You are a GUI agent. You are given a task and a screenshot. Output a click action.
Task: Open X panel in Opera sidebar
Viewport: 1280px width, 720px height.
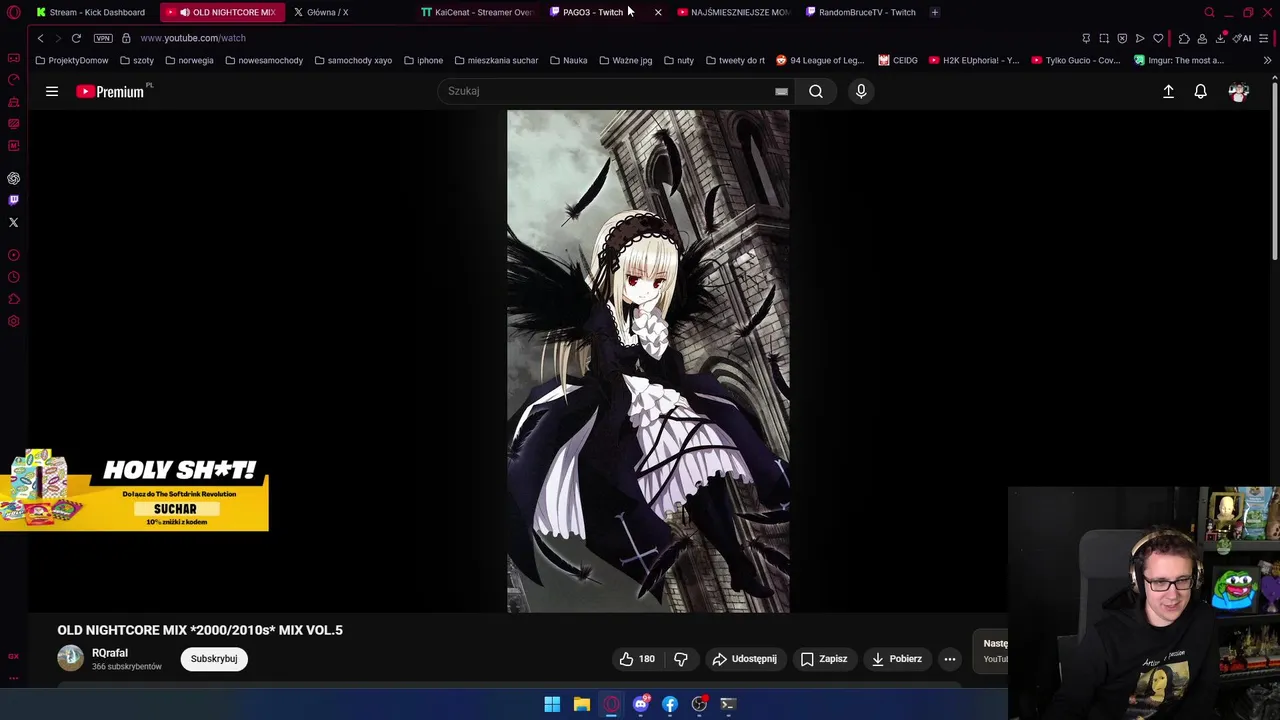(13, 222)
